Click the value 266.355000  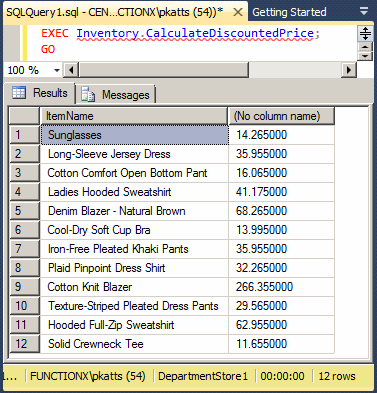264,287
